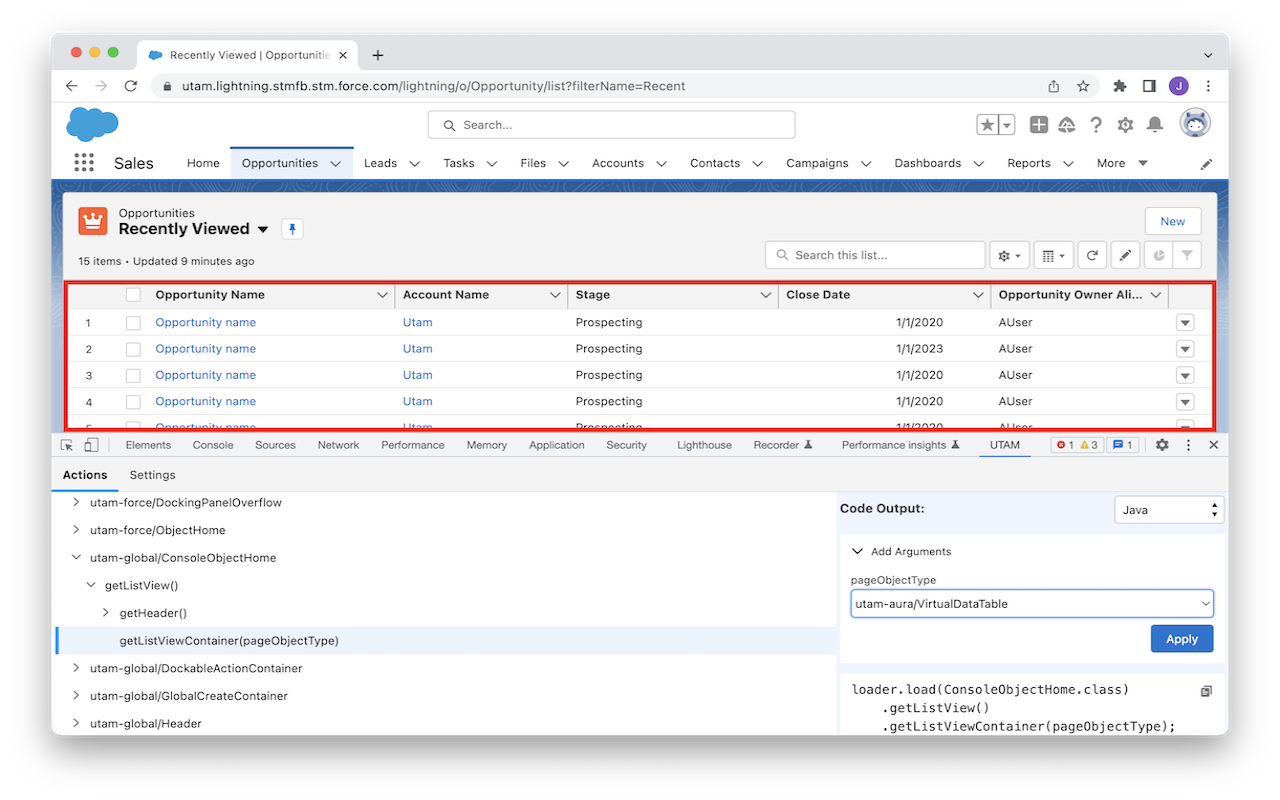Click the New opportunity button

[1172, 221]
